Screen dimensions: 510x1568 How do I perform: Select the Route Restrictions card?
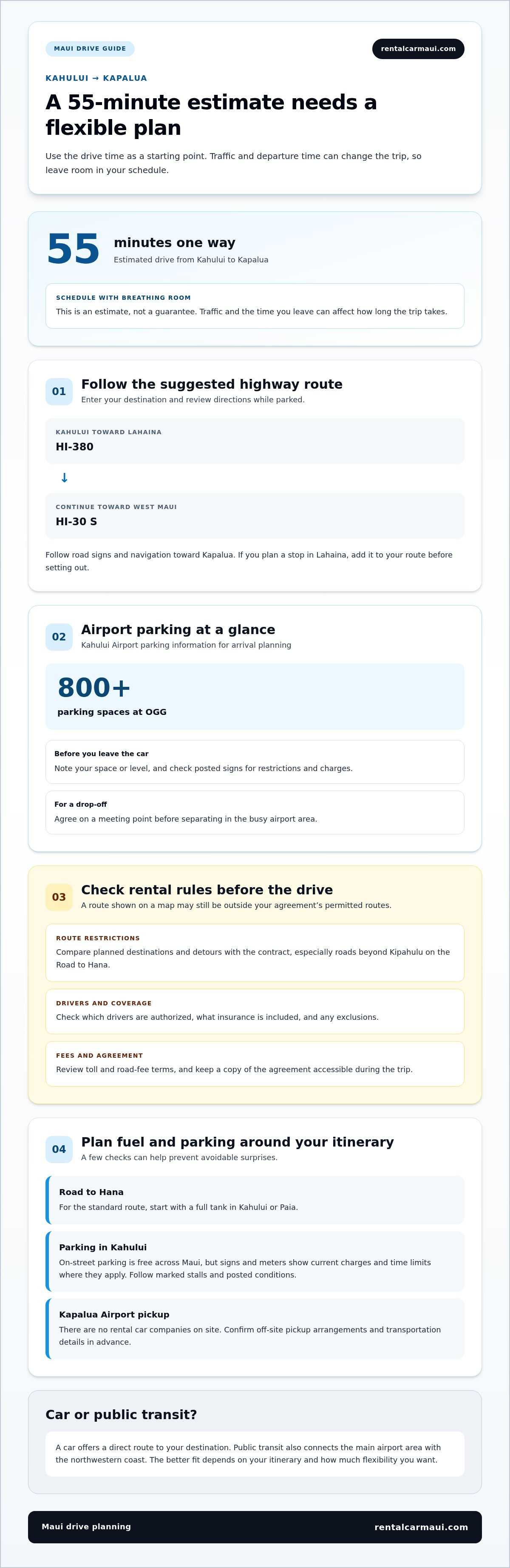pos(255,953)
